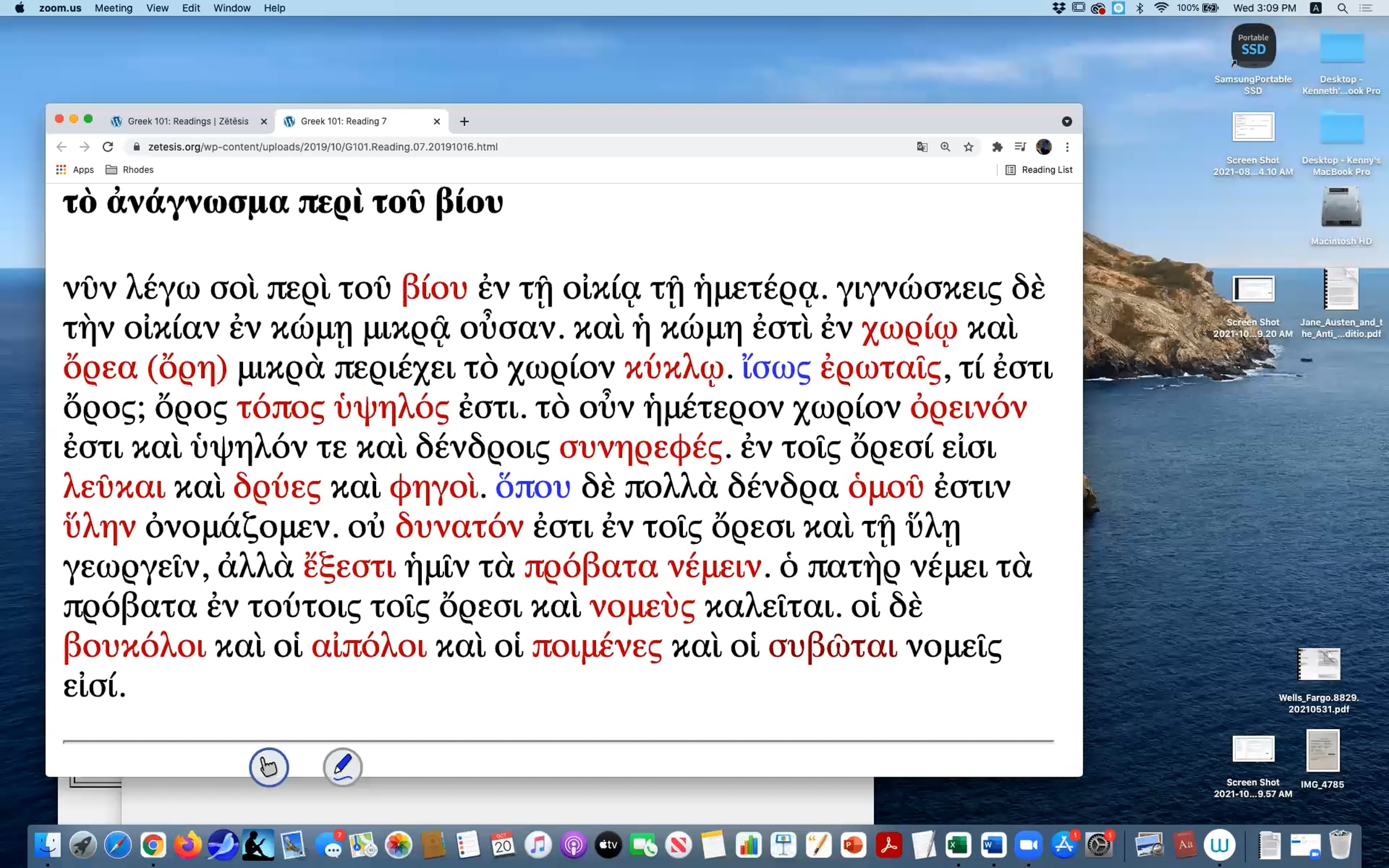Viewport: 1389px width, 868px height.
Task: Click the red word βουκόλοι
Action: point(134,646)
